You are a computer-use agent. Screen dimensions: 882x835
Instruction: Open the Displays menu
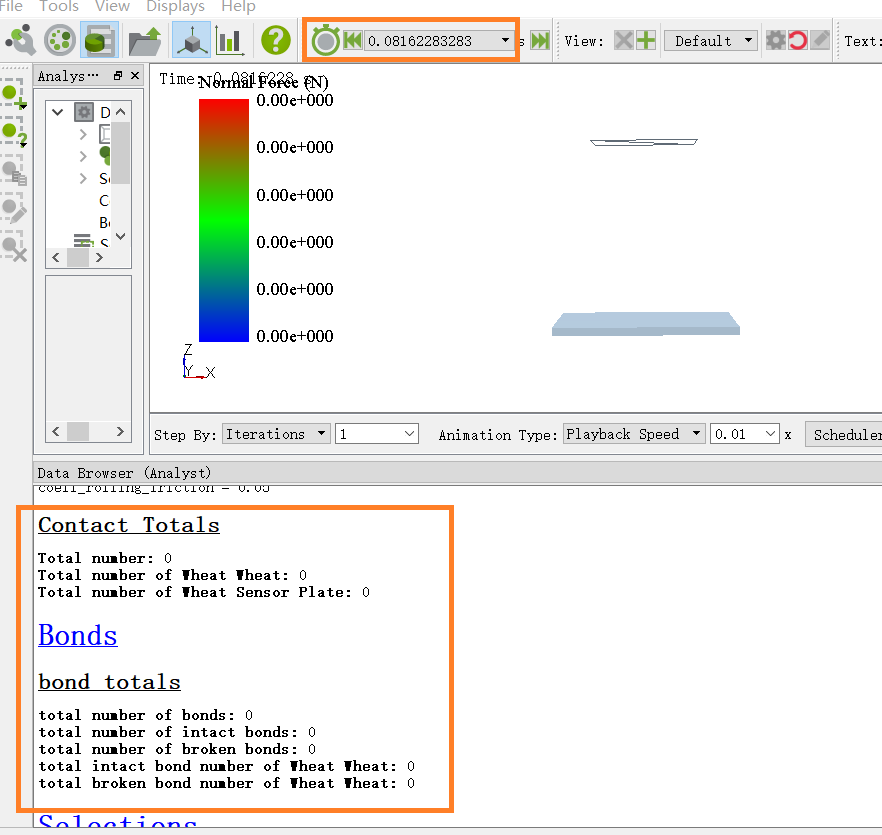point(176,6)
